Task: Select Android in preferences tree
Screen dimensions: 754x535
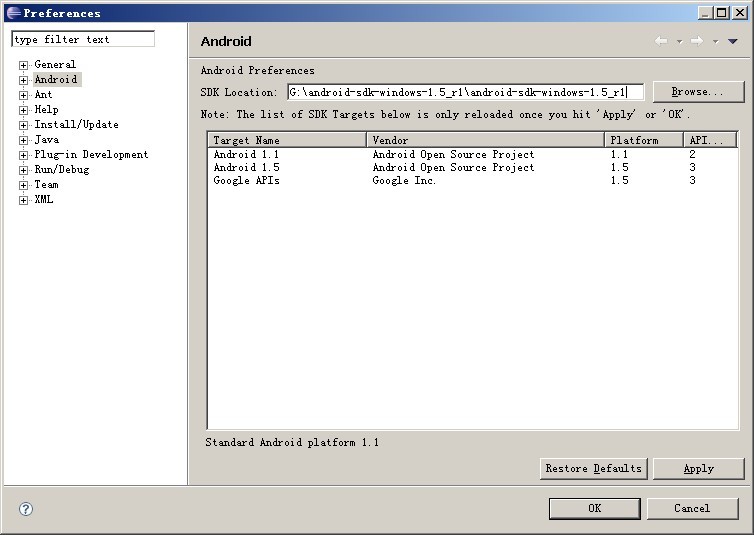Action: (x=56, y=79)
